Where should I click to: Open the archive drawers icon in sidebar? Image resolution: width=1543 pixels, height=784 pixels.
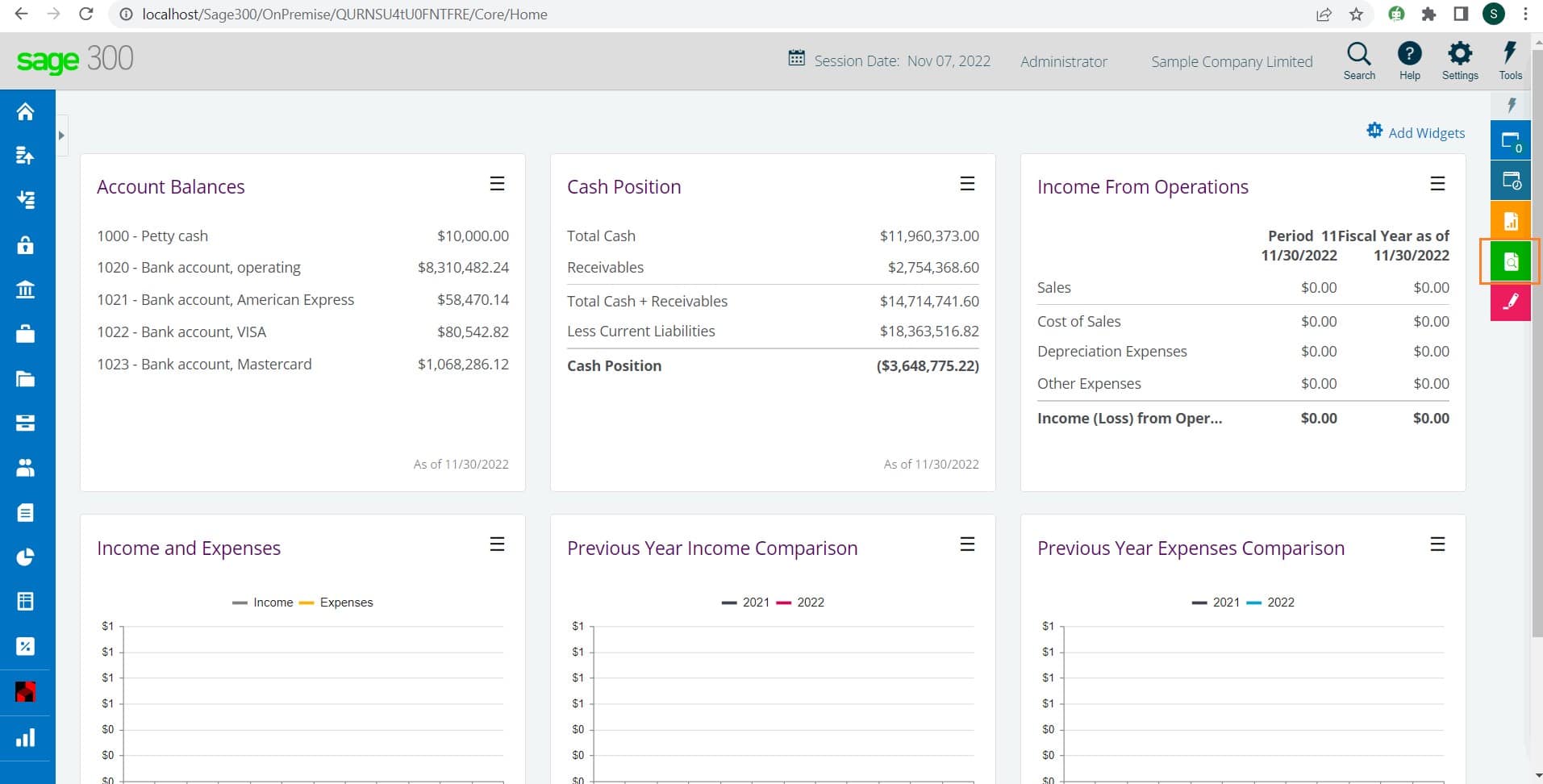[25, 423]
